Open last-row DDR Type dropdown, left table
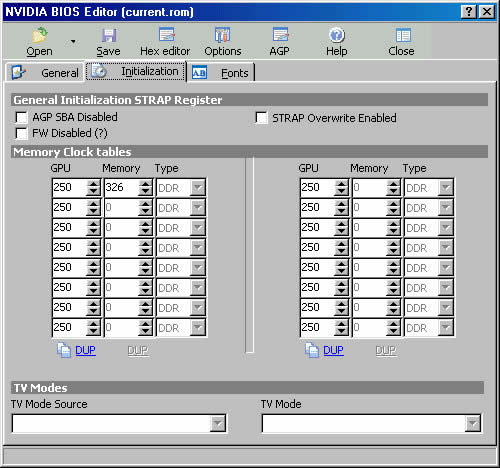Viewport: 500px width, 468px height. 198,328
